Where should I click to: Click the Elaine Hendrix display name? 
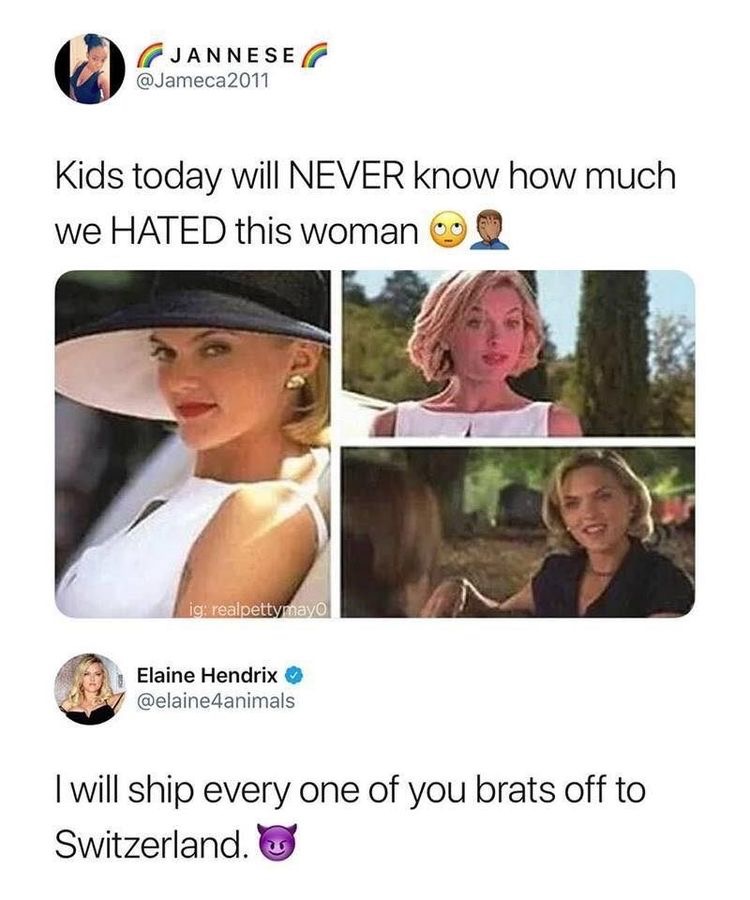[207, 676]
